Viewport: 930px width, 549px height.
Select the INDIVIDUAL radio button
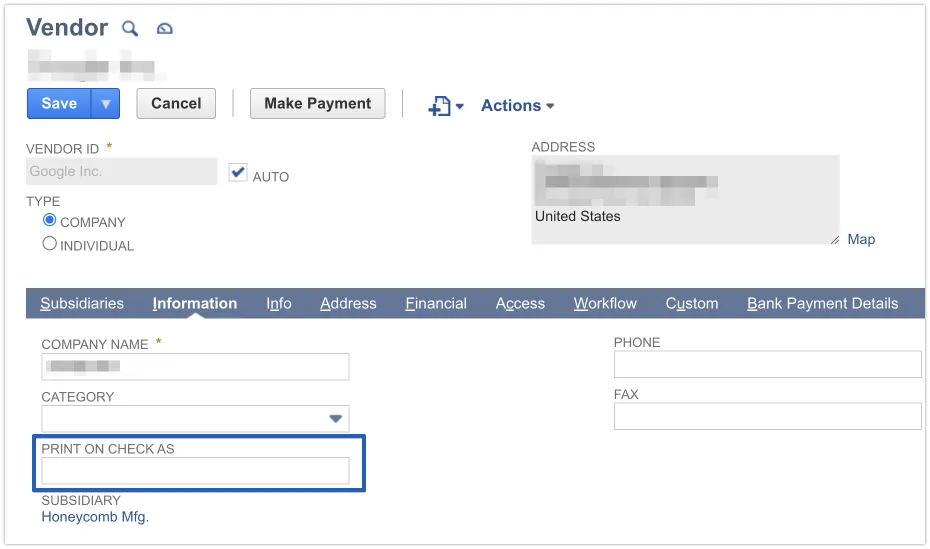point(50,244)
